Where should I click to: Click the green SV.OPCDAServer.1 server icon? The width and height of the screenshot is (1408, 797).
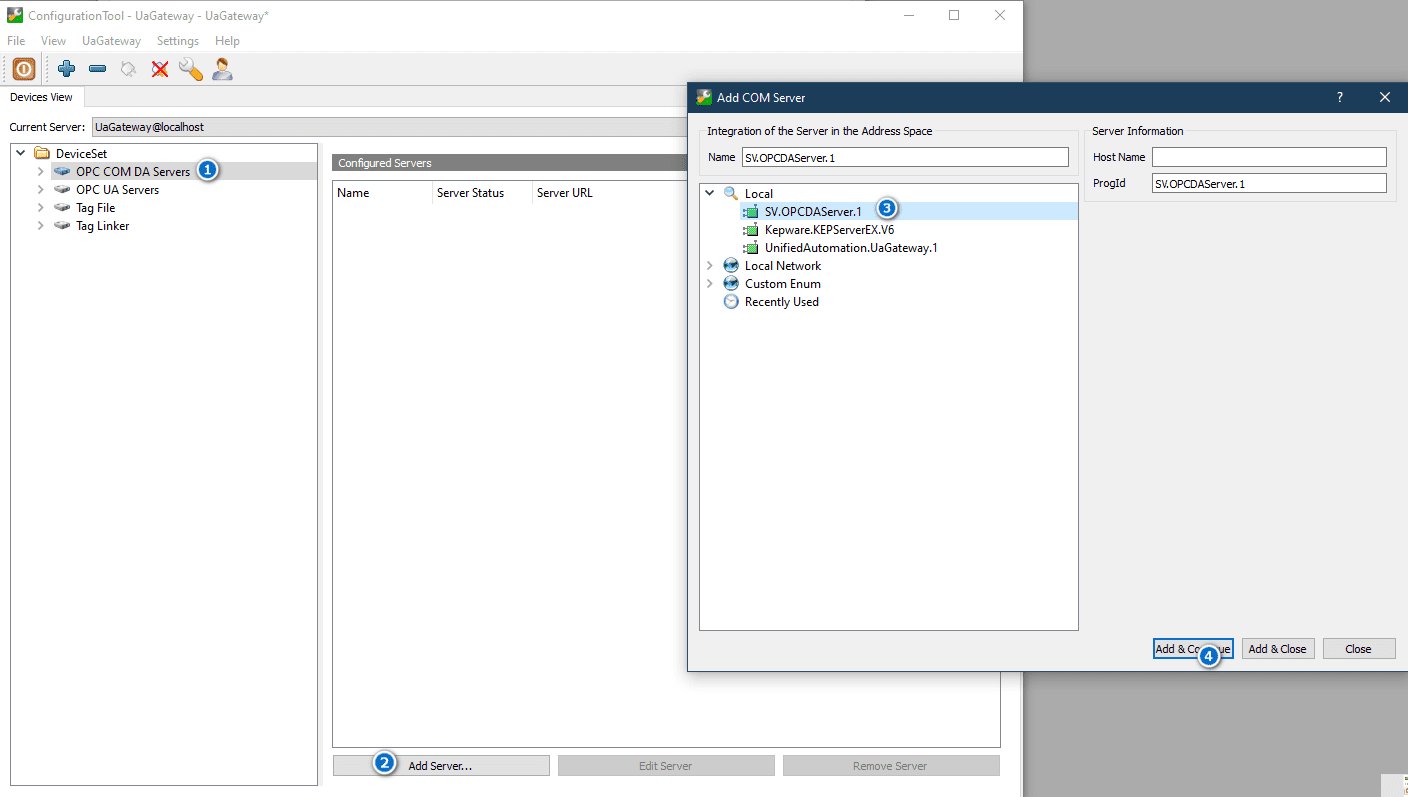click(751, 212)
